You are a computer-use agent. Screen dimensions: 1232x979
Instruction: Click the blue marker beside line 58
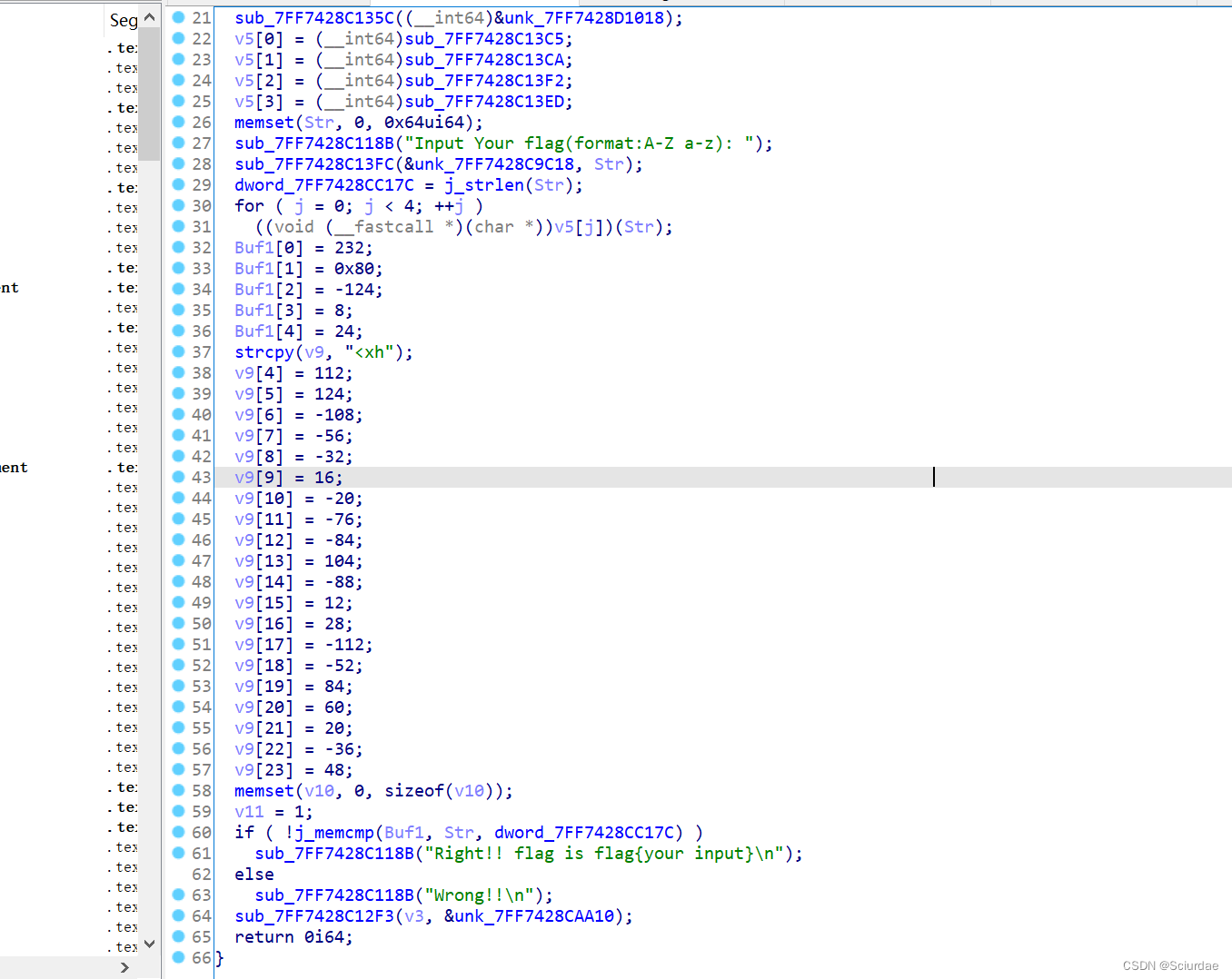pos(178,790)
